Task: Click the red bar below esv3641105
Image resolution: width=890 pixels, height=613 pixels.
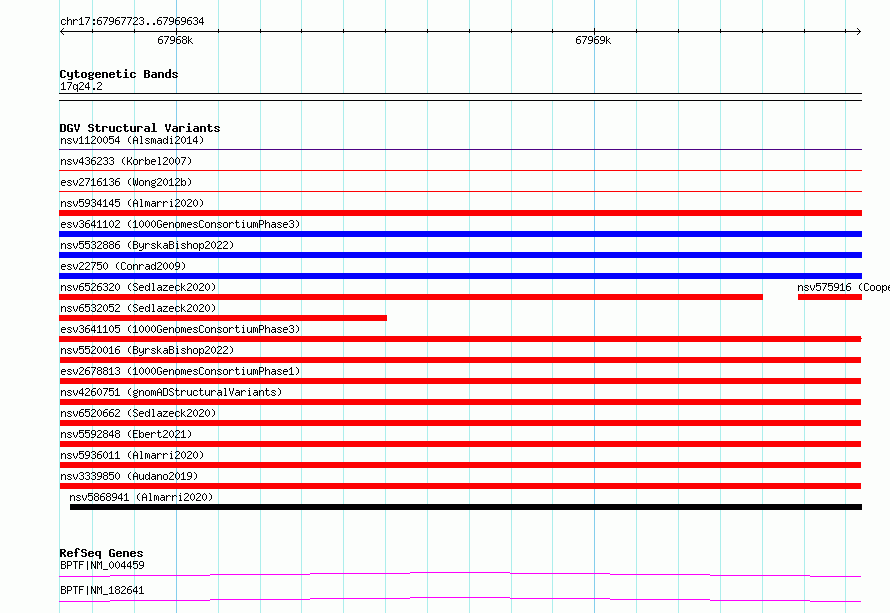Action: (460, 339)
